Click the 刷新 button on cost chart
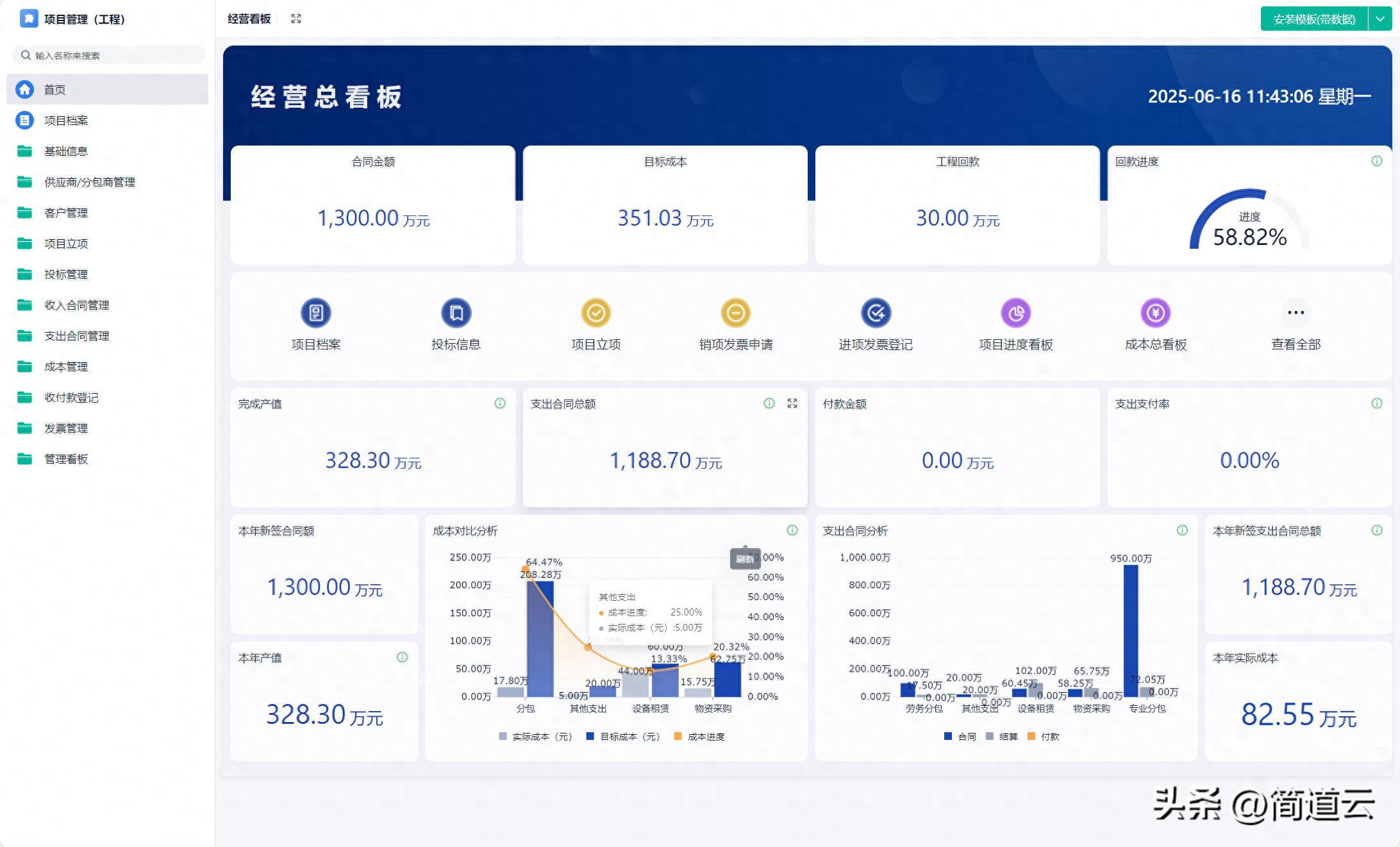Viewport: 1400px width, 847px height. [744, 559]
